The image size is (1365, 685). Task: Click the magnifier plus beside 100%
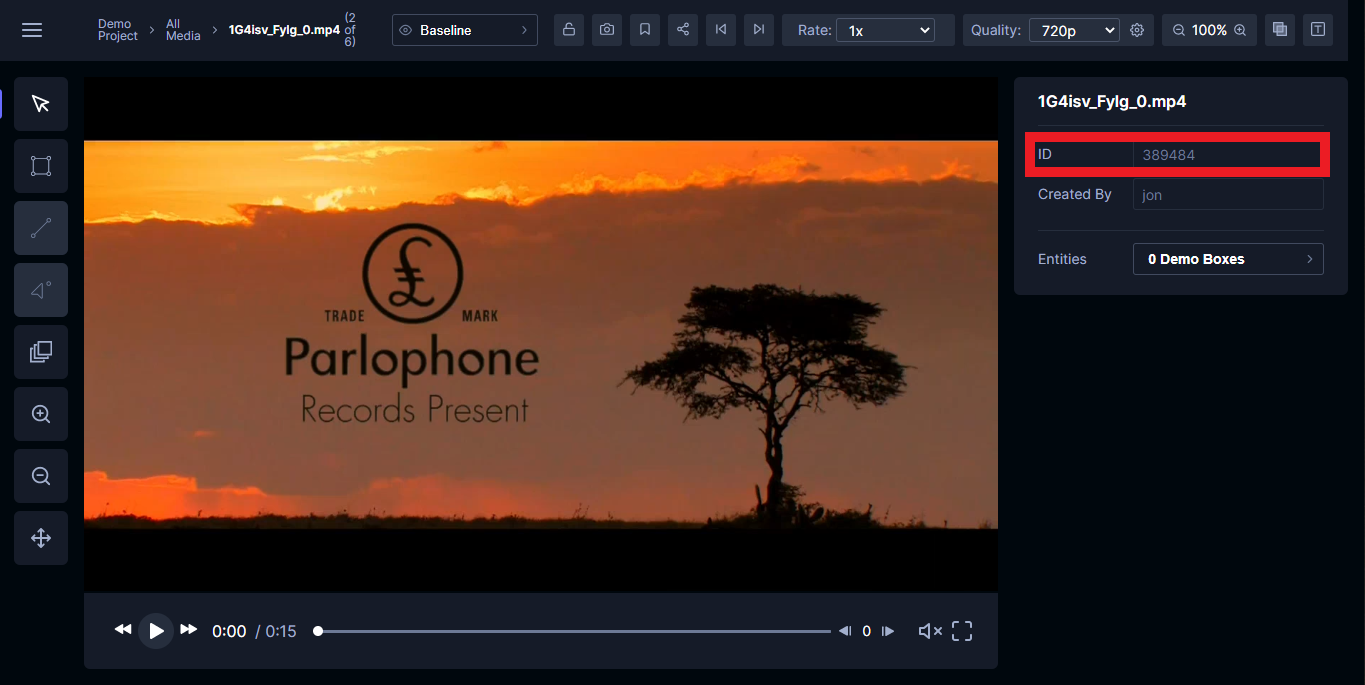(1240, 30)
